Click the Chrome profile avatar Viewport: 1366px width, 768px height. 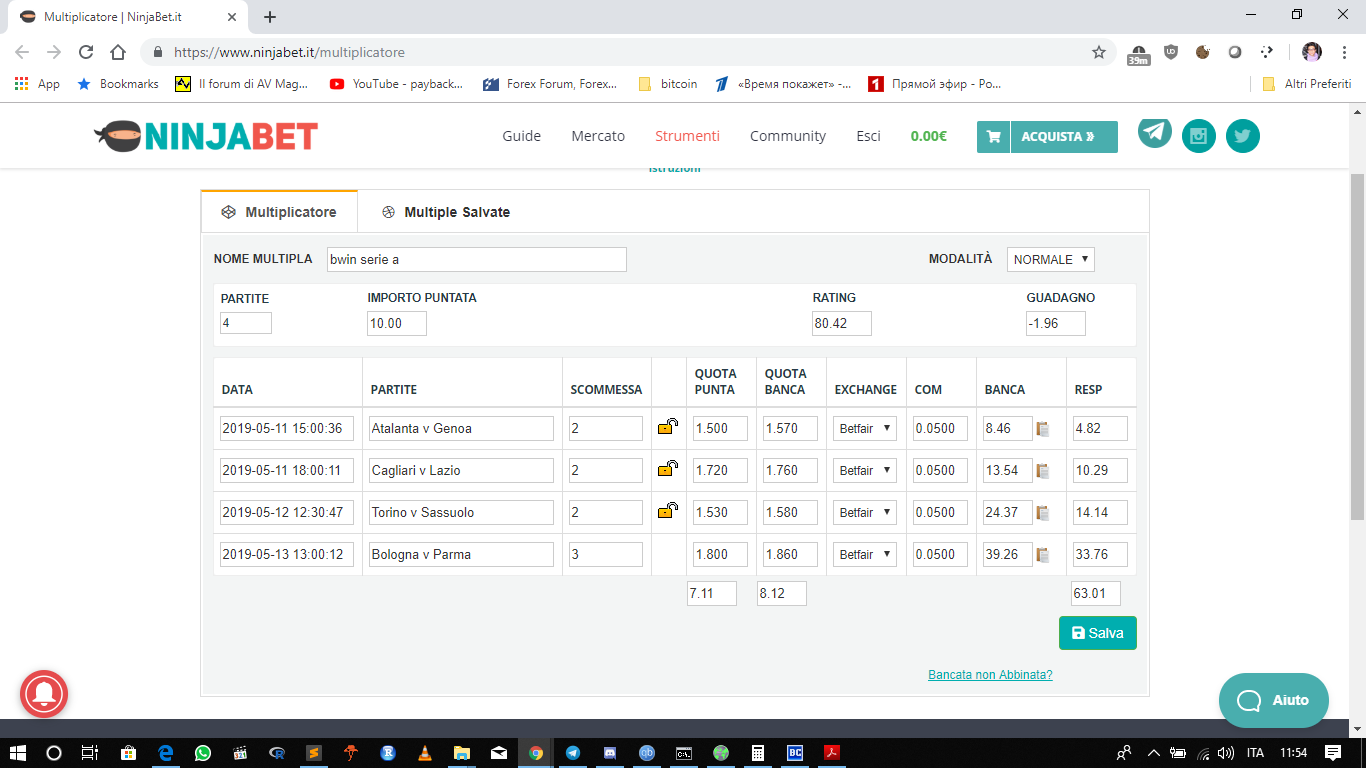click(x=1312, y=52)
